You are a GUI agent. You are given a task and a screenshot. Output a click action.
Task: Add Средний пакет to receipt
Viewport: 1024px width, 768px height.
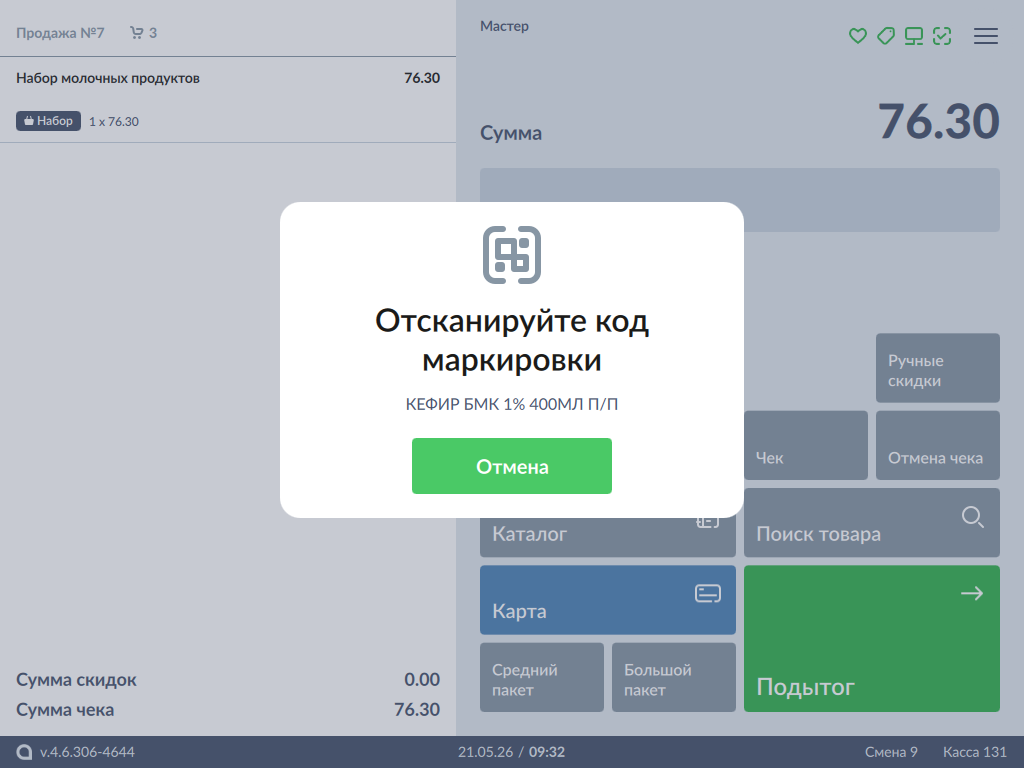(541, 677)
